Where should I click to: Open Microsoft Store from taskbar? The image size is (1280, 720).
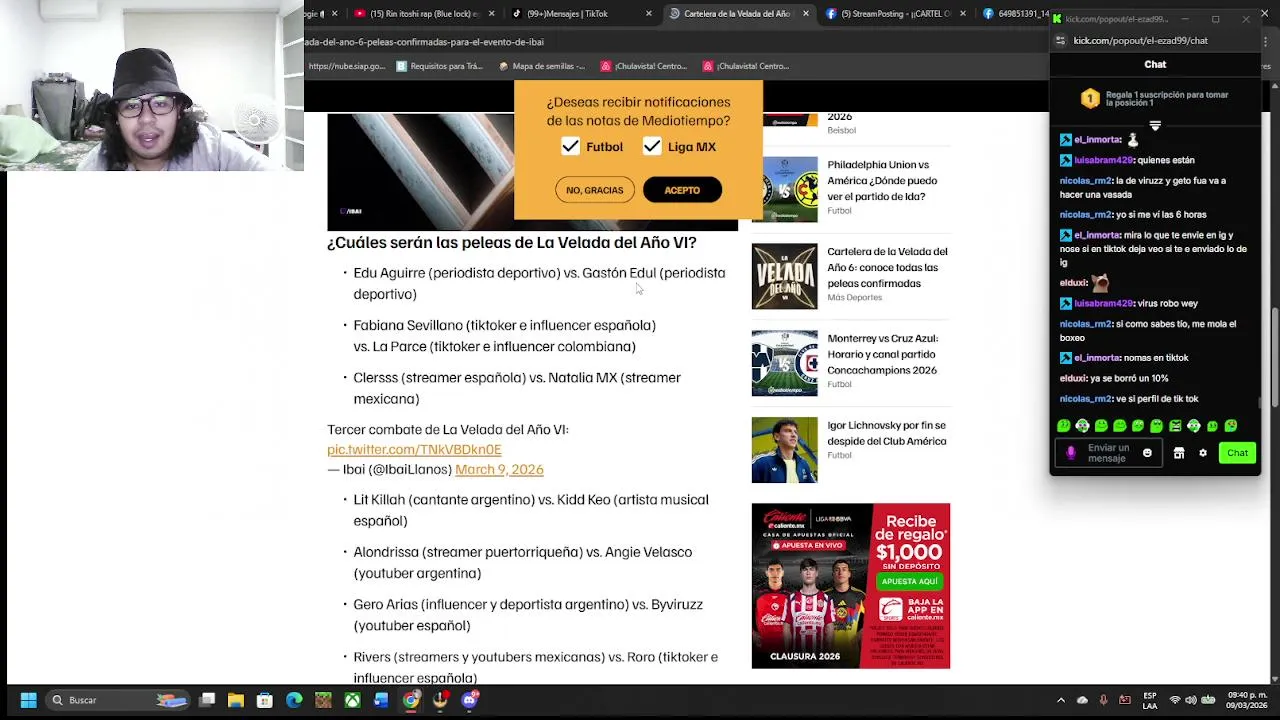265,700
